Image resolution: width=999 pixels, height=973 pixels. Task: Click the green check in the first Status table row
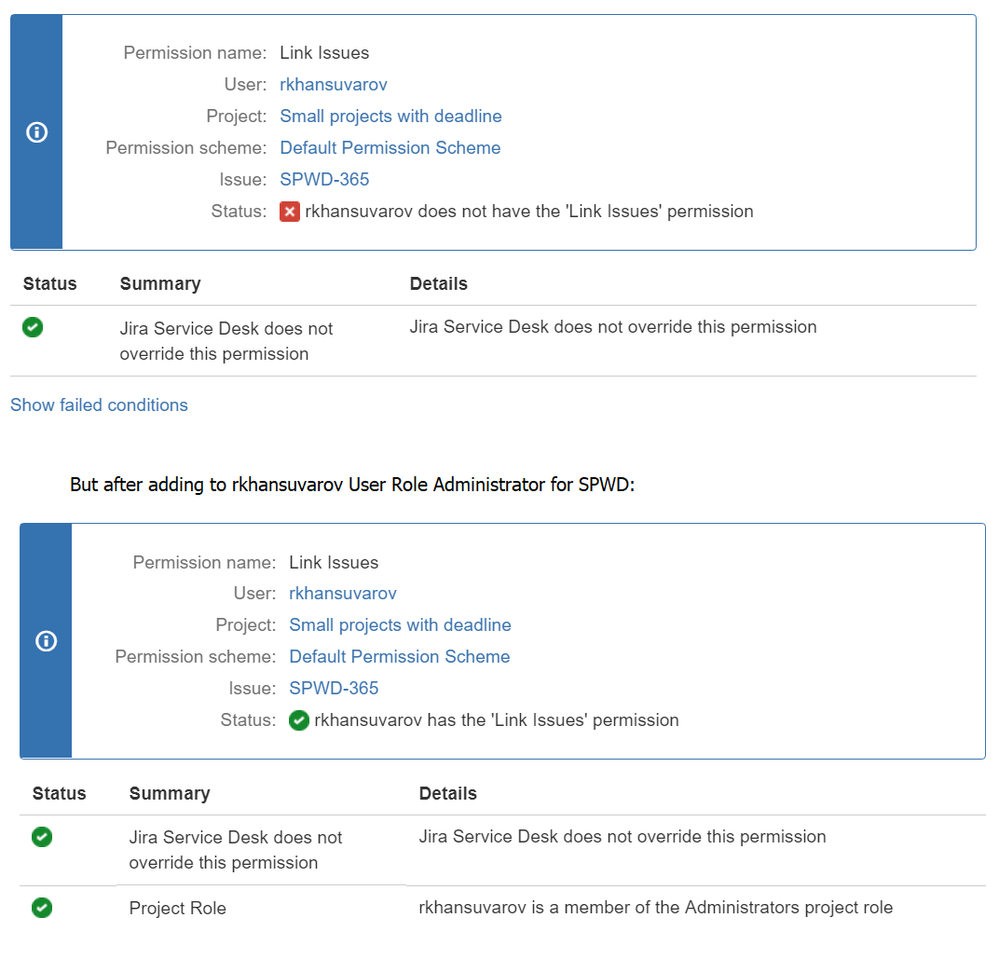(32, 327)
